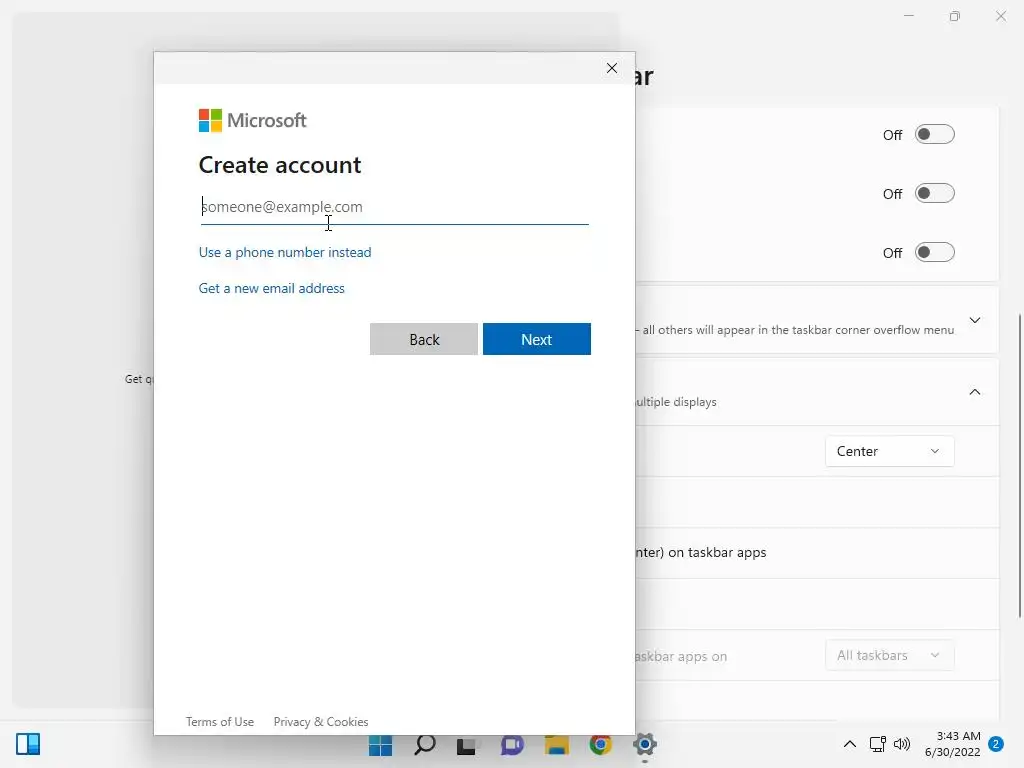Open taskbar Search magnifier icon

pyautogui.click(x=424, y=744)
